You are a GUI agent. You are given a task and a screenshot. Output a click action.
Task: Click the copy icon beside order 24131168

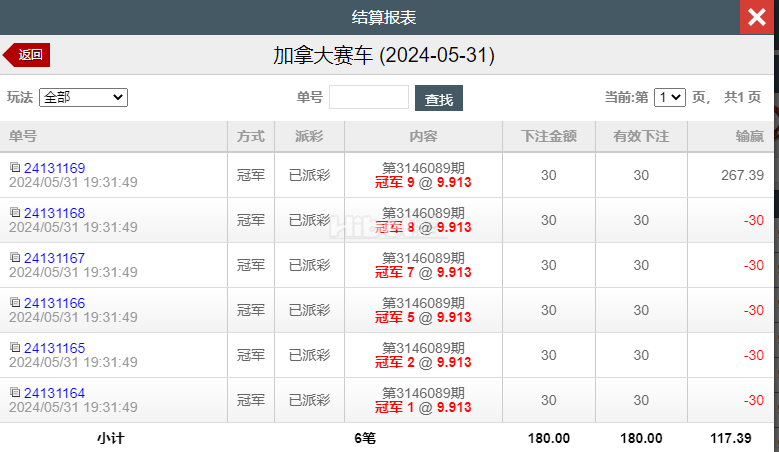15,213
